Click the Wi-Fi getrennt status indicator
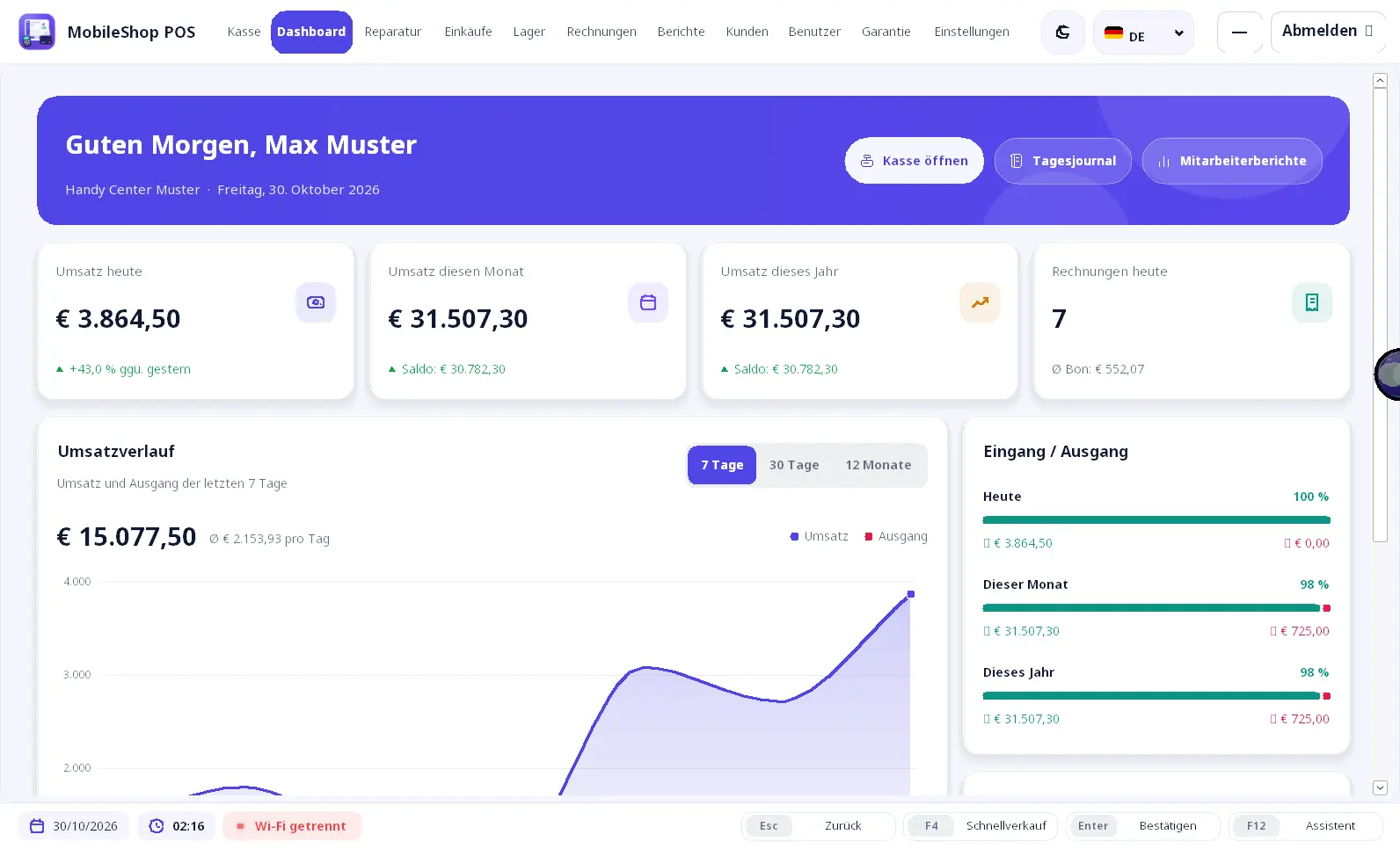Image resolution: width=1400 pixels, height=849 pixels. pyautogui.click(x=292, y=826)
